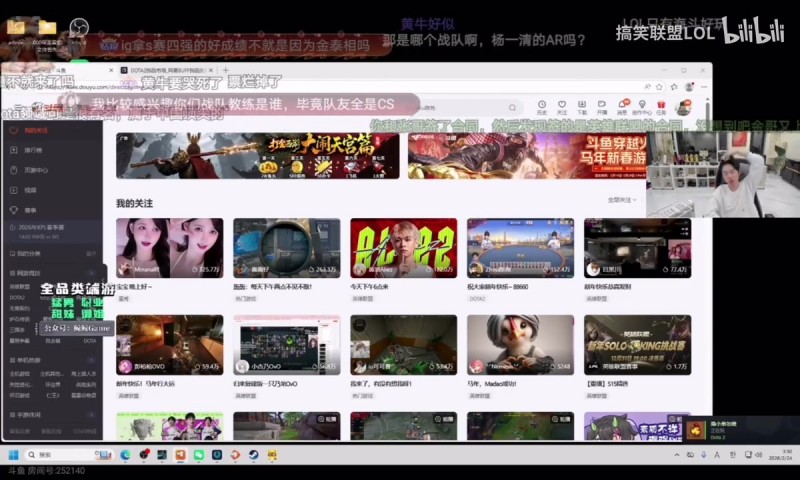The height and width of the screenshot is (480, 800).
Task: Open the 历史 history clock icon
Action: pyautogui.click(x=542, y=105)
